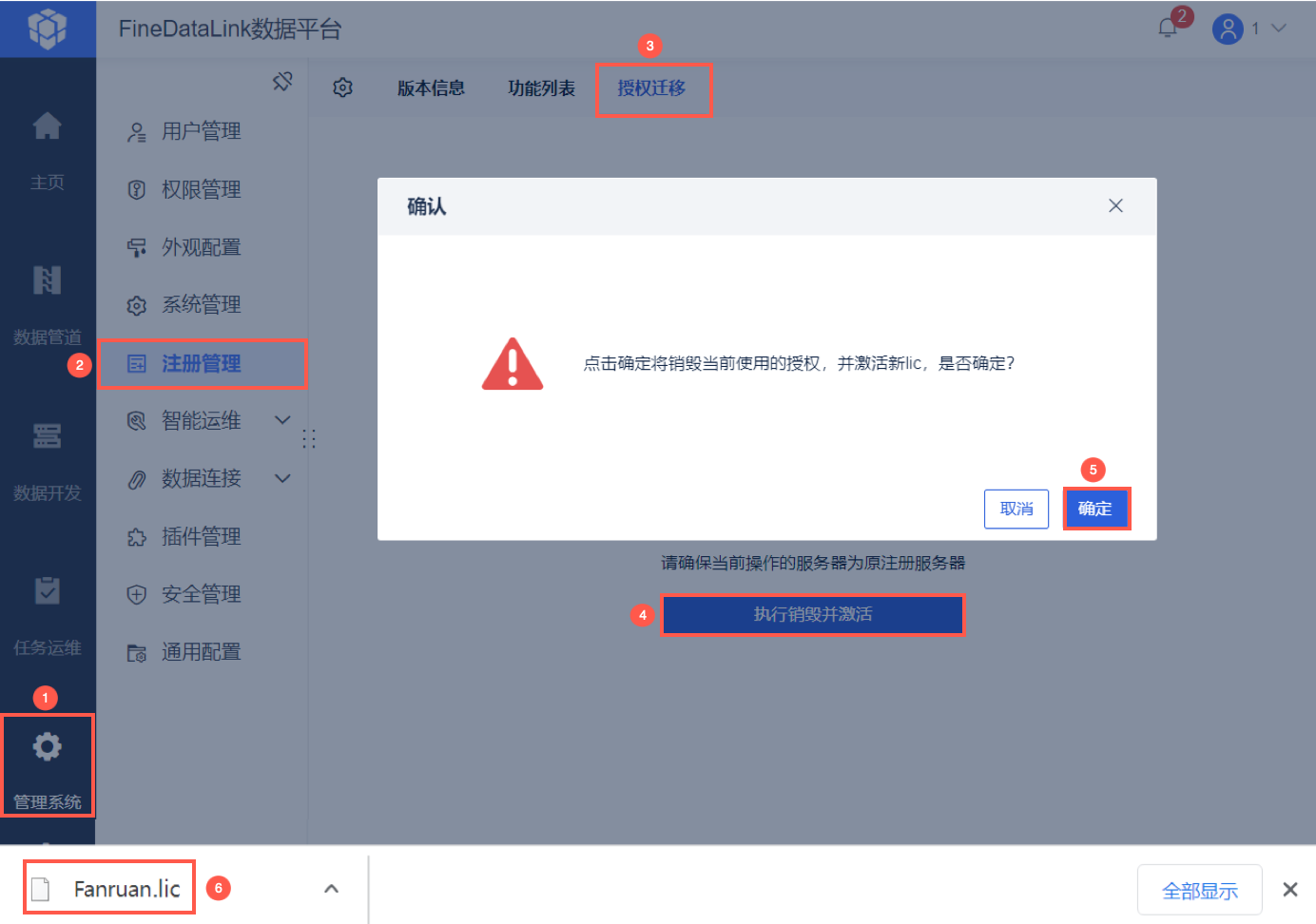Image resolution: width=1316 pixels, height=924 pixels.
Task: Click the FineDataLink logo icon
Action: [48, 29]
